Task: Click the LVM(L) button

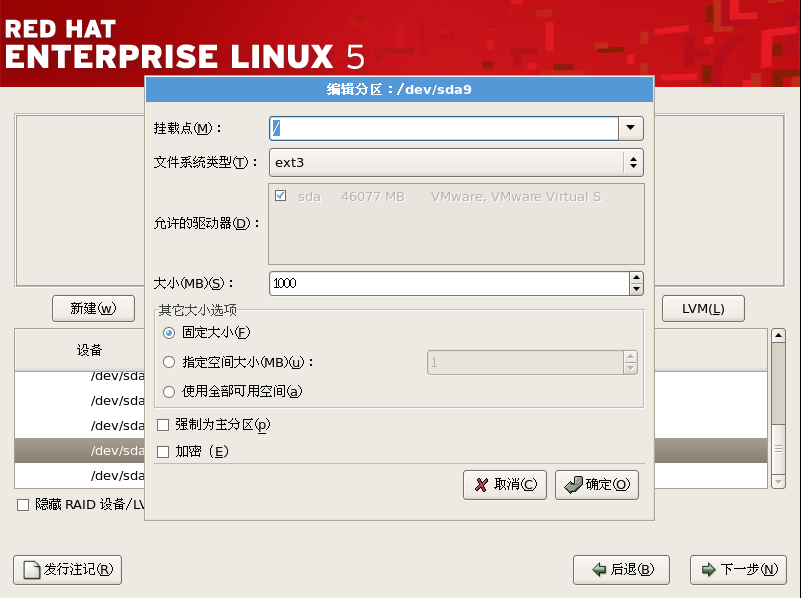Action: point(703,308)
